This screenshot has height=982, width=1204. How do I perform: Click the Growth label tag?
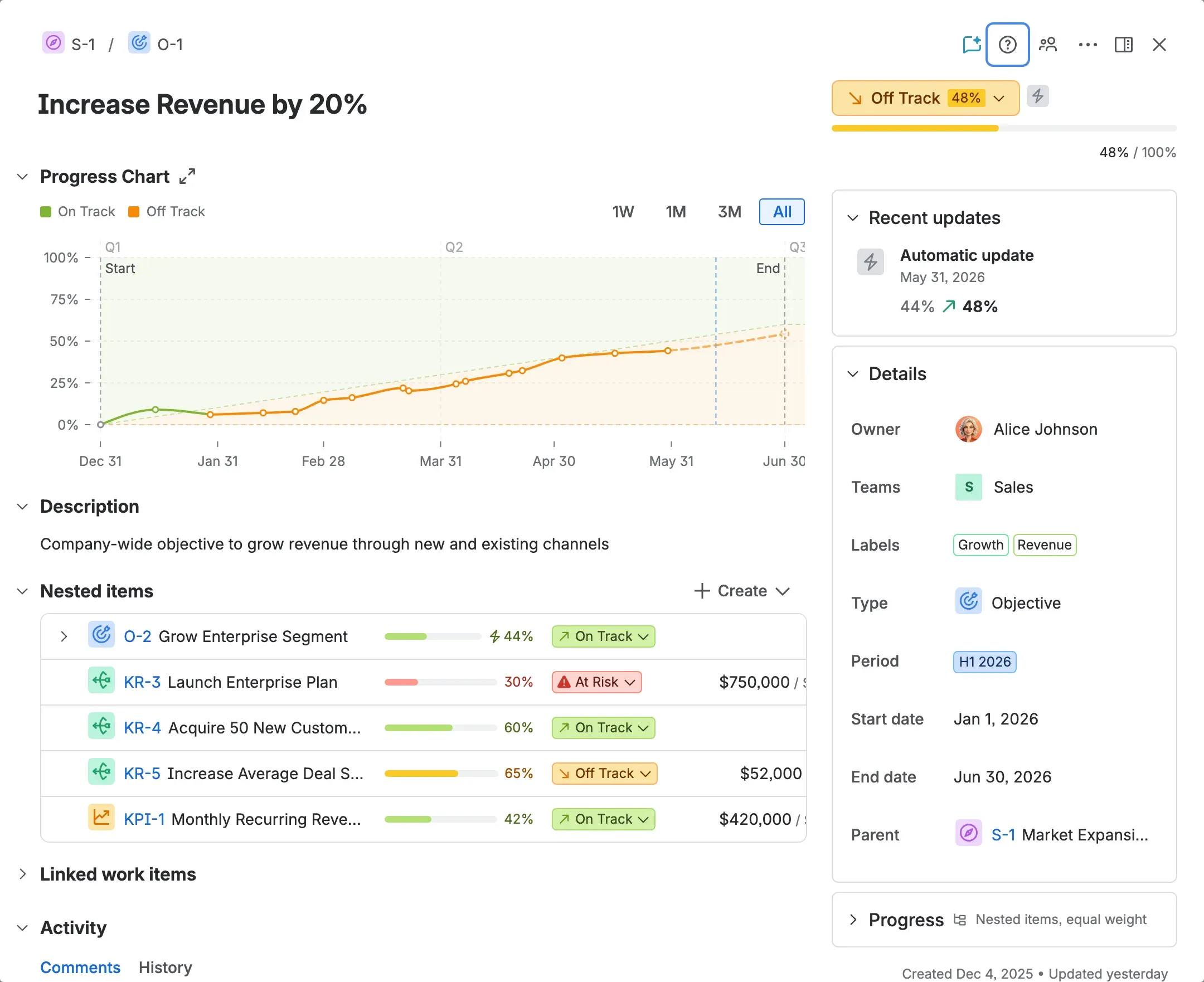[x=980, y=545]
